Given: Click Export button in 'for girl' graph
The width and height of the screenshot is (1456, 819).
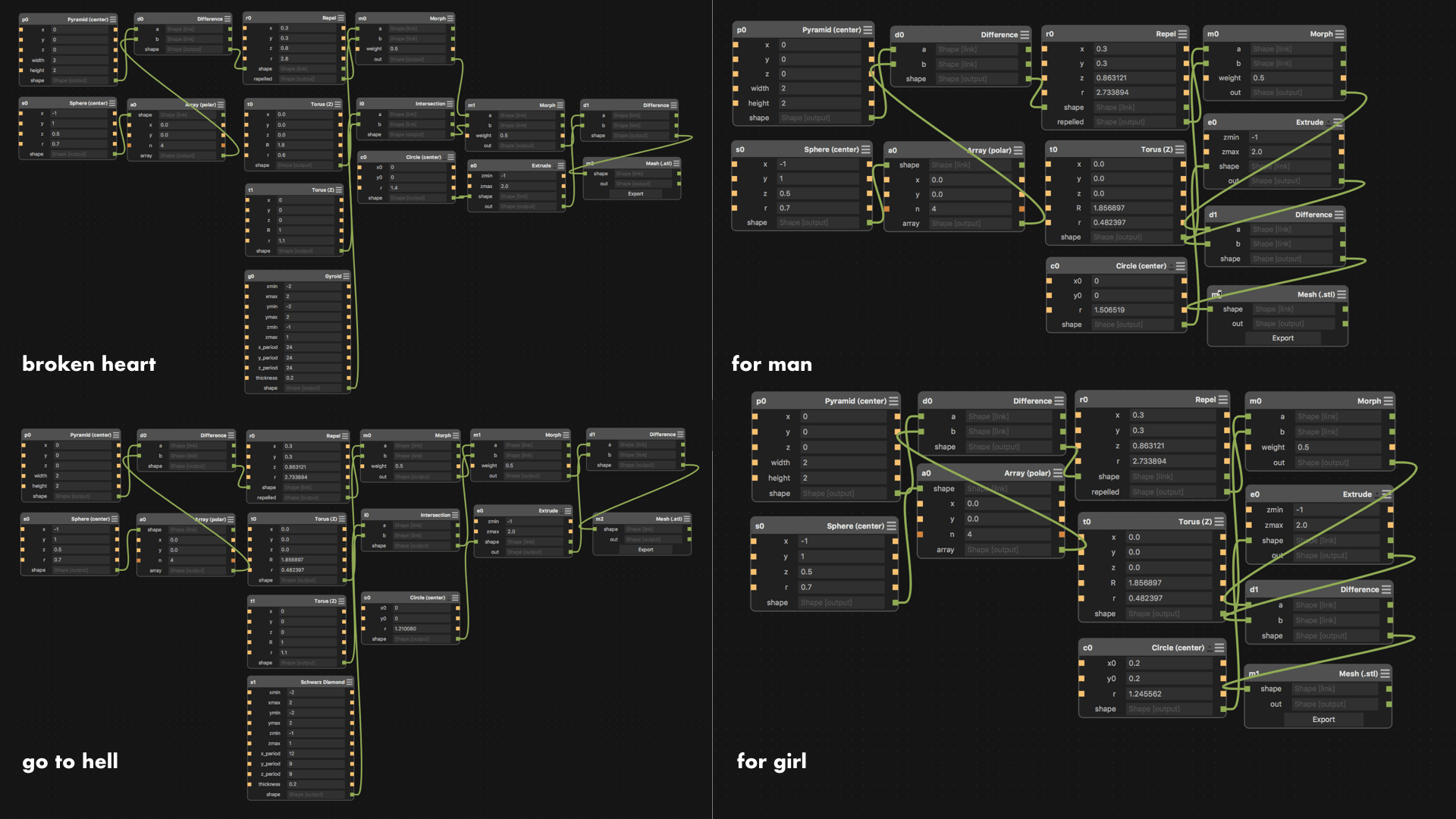Looking at the screenshot, I should click(1323, 720).
